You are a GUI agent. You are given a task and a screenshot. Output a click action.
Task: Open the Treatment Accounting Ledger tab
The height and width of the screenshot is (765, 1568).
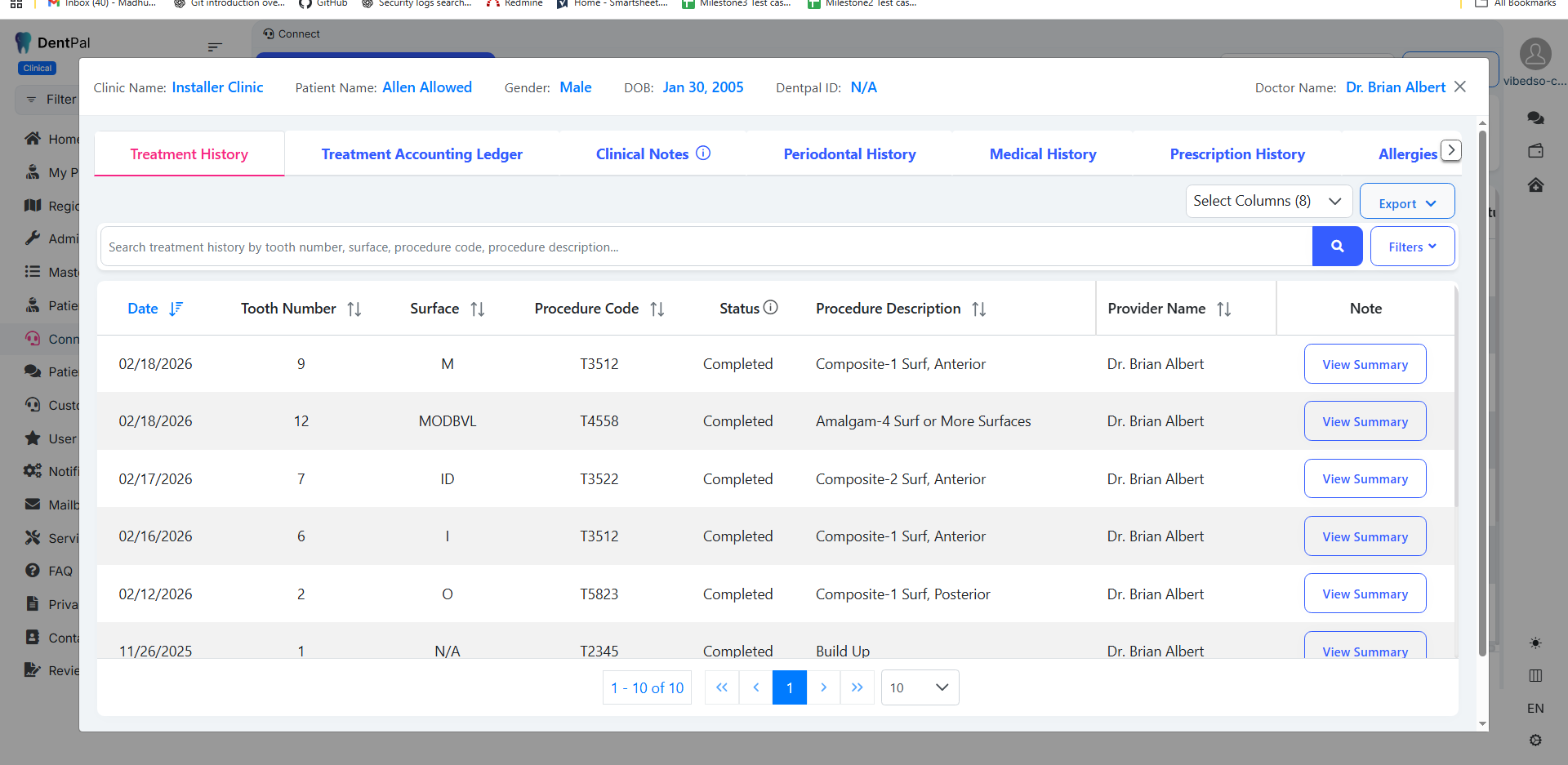tap(421, 154)
